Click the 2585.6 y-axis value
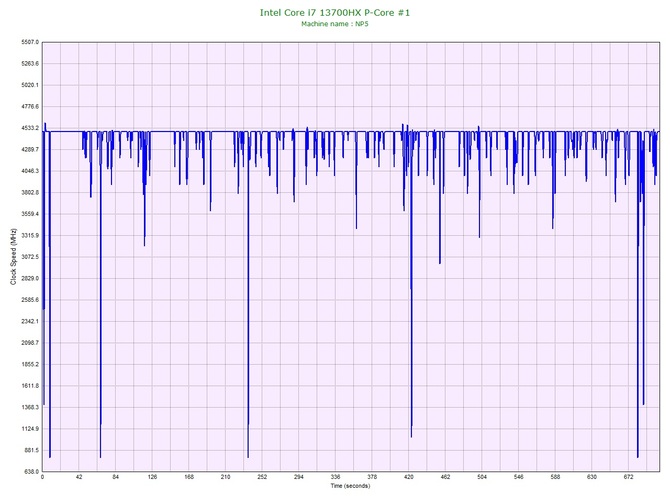Image resolution: width=670 pixels, height=503 pixels. [x=30, y=300]
